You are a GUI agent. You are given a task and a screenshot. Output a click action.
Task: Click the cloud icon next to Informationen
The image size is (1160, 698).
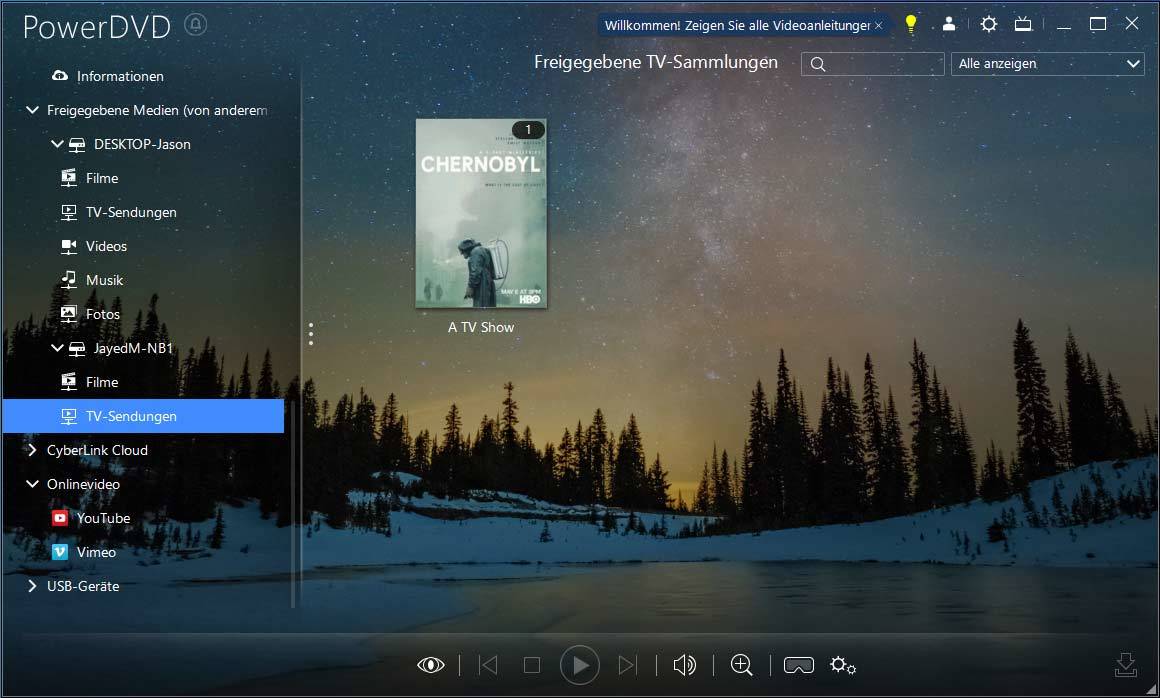click(x=60, y=75)
